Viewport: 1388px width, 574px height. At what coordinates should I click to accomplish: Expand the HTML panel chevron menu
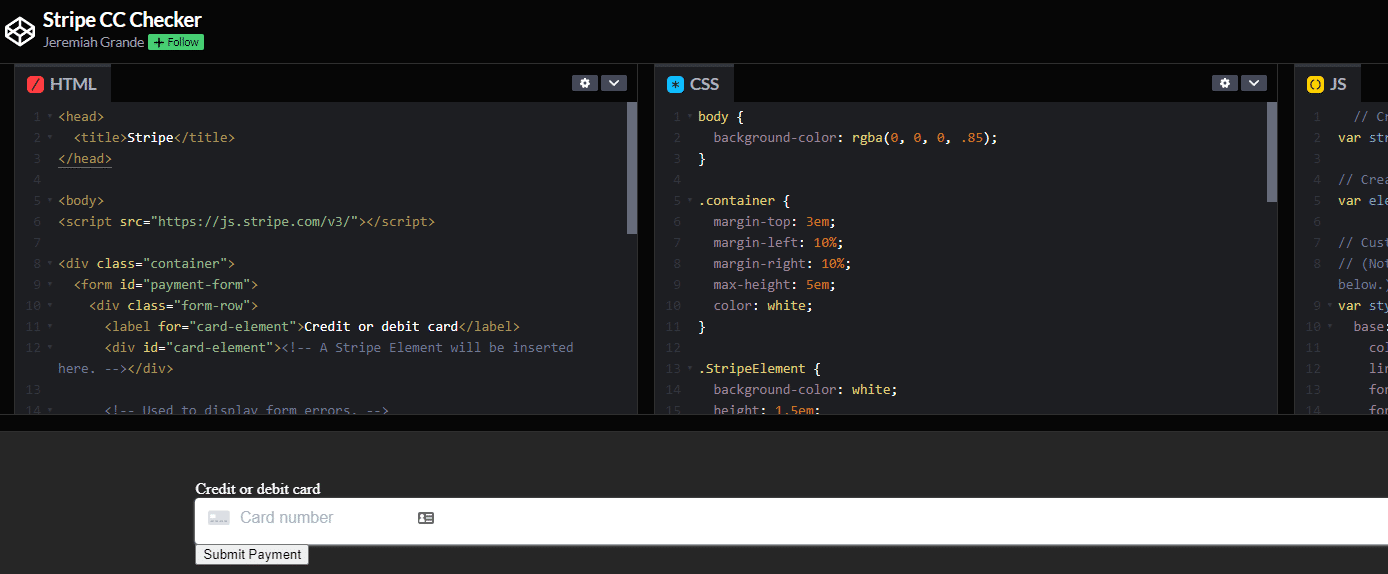[614, 83]
